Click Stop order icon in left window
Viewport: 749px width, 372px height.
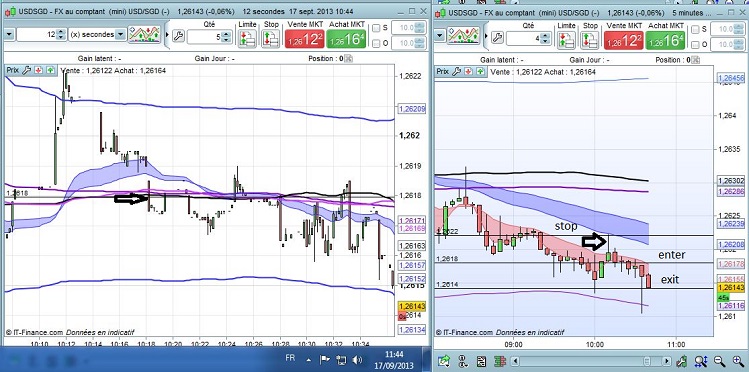(271, 39)
